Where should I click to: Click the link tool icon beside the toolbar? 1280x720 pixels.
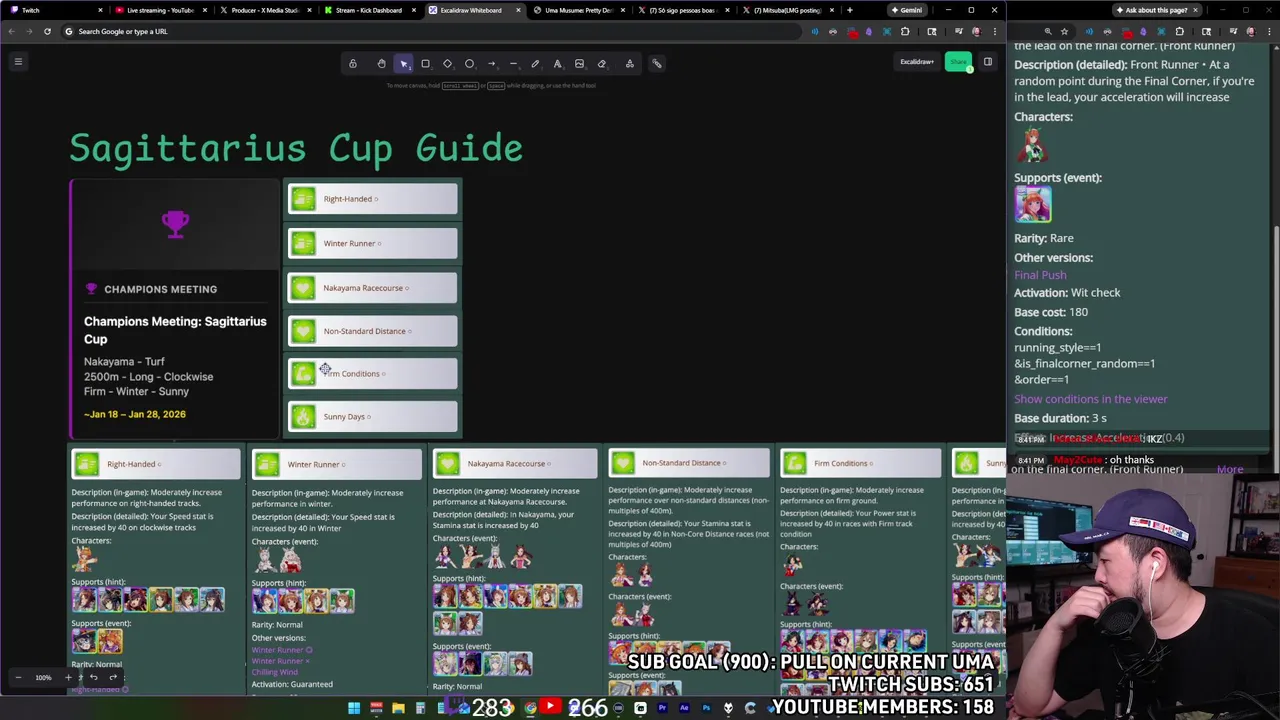pyautogui.click(x=657, y=64)
